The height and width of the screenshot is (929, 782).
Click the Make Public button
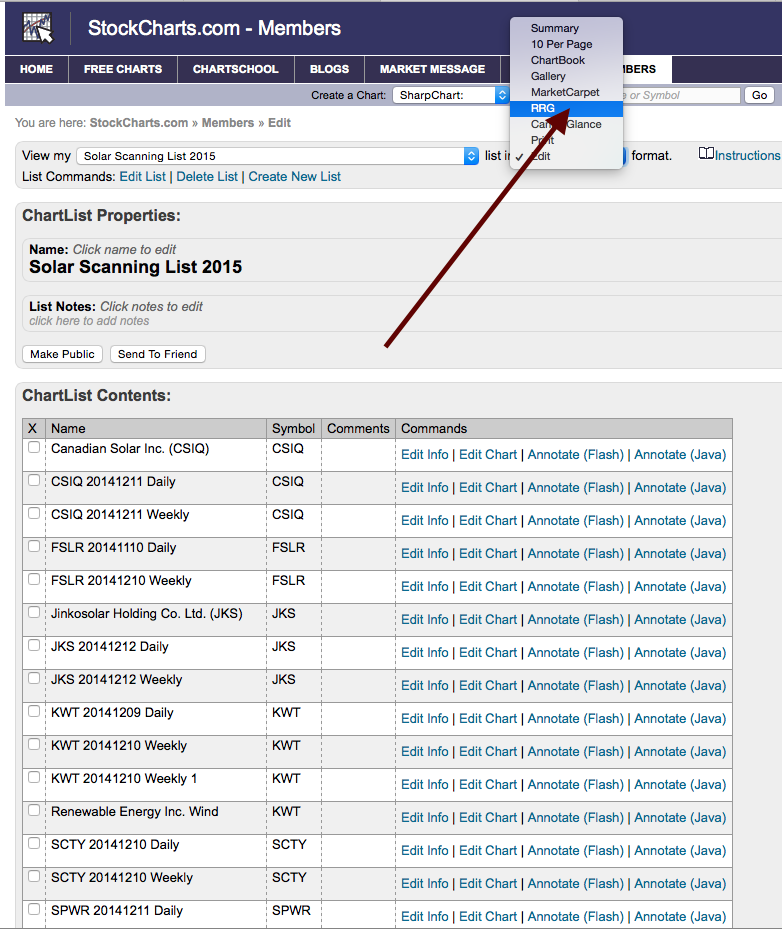pos(62,354)
